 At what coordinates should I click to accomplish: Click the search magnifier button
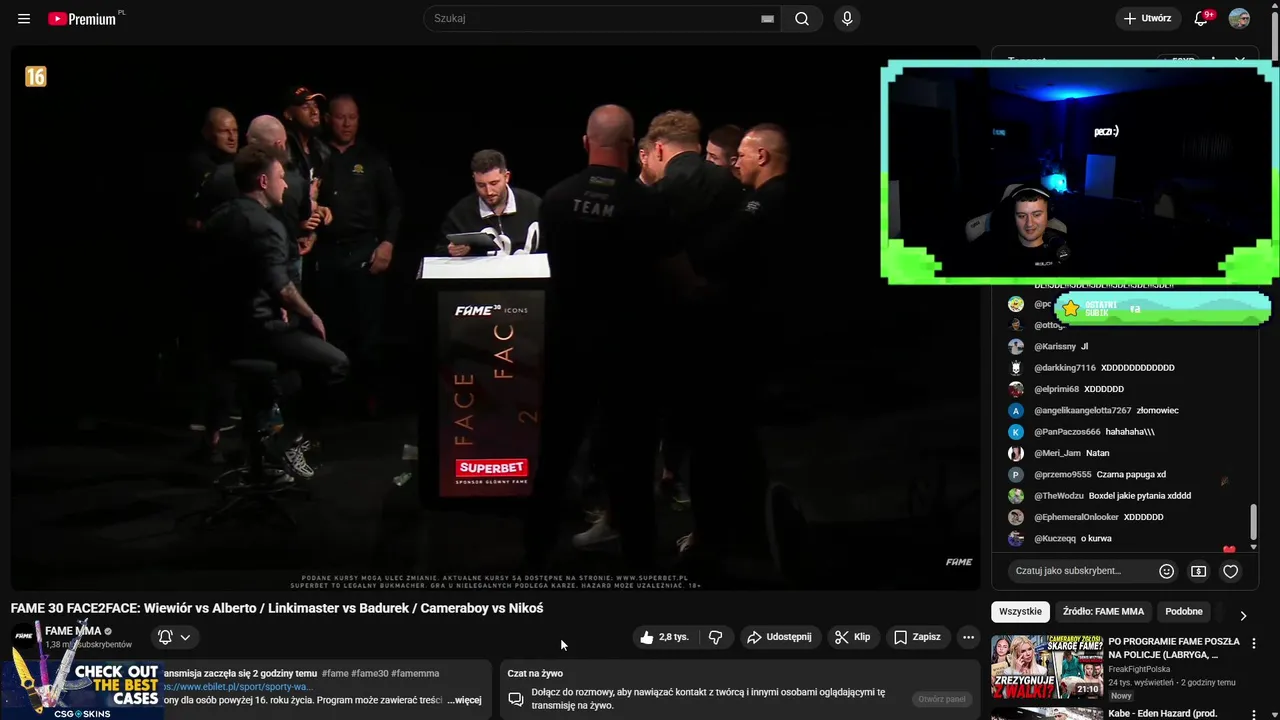(x=802, y=19)
